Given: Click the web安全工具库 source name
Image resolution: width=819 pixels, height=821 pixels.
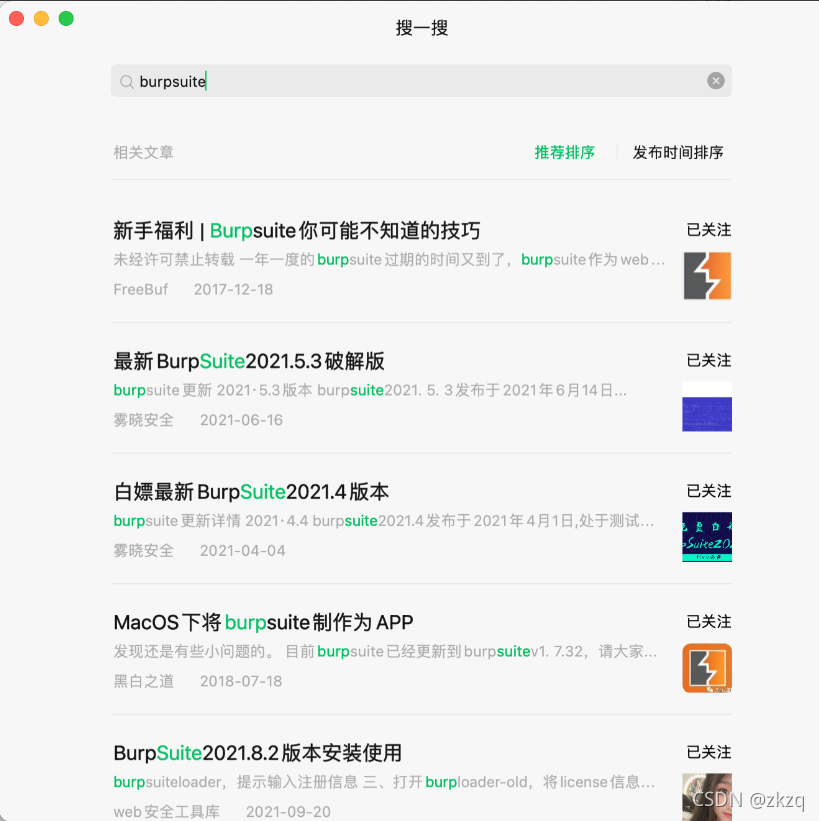Looking at the screenshot, I should 167,812.
